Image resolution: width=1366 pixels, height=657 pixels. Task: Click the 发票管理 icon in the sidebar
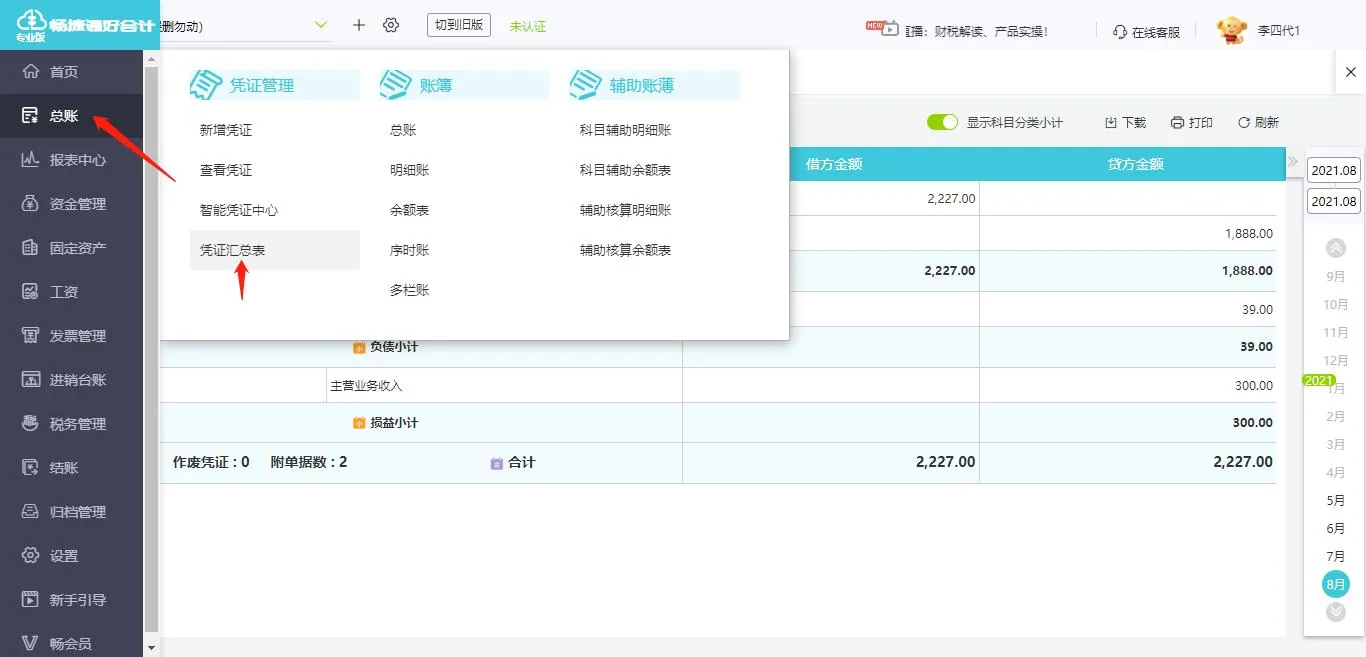30,336
